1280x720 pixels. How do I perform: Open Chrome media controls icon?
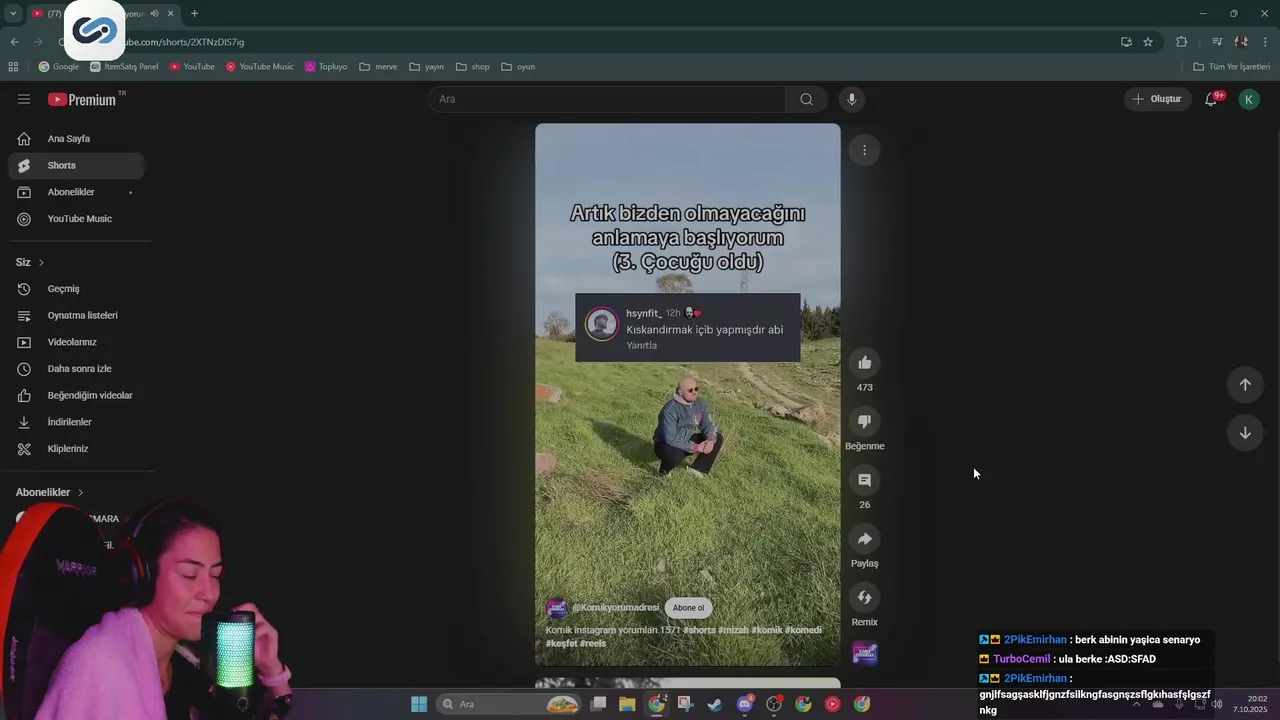click(x=1217, y=42)
